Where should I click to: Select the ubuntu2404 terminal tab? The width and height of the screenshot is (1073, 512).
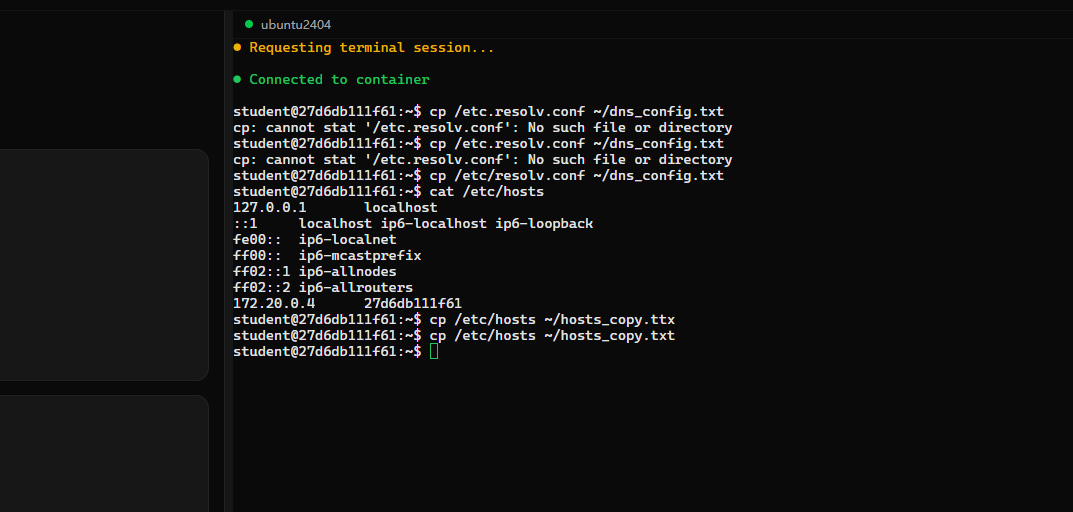pyautogui.click(x=288, y=25)
